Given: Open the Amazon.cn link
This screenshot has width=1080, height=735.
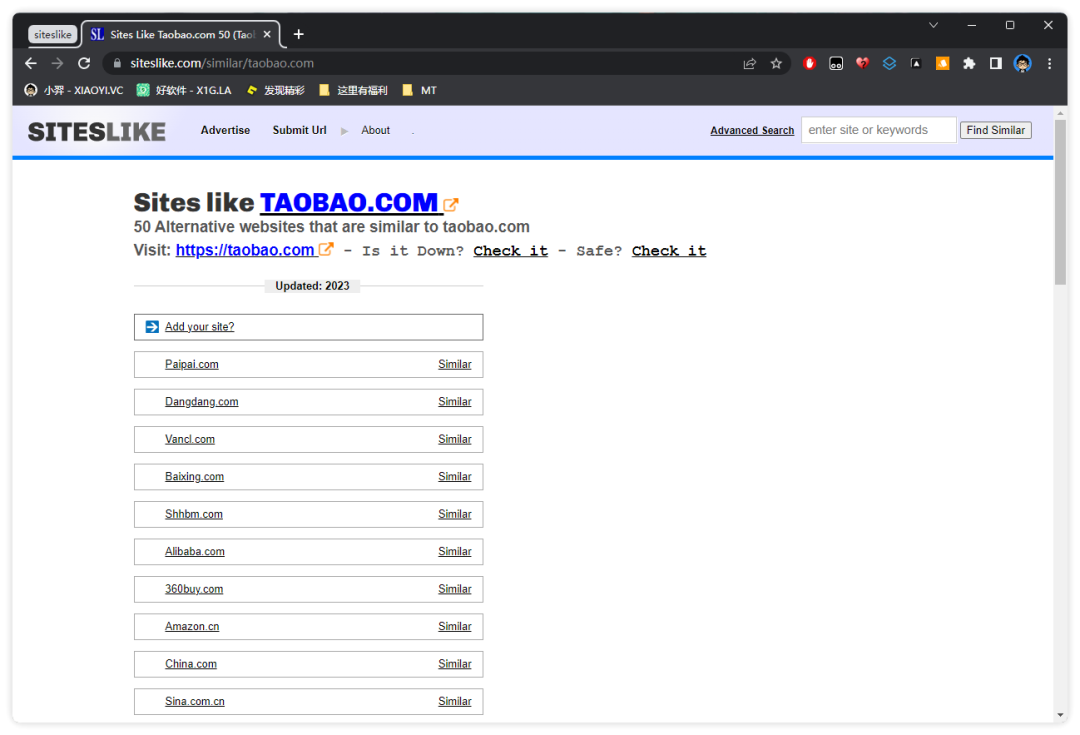Looking at the screenshot, I should tap(191, 627).
